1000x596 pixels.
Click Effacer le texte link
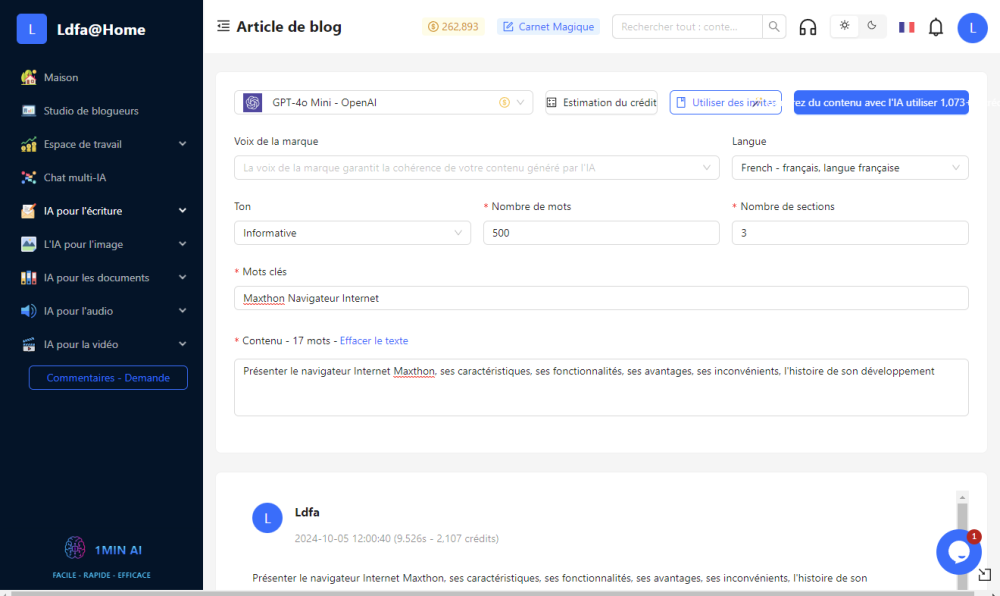click(x=374, y=341)
